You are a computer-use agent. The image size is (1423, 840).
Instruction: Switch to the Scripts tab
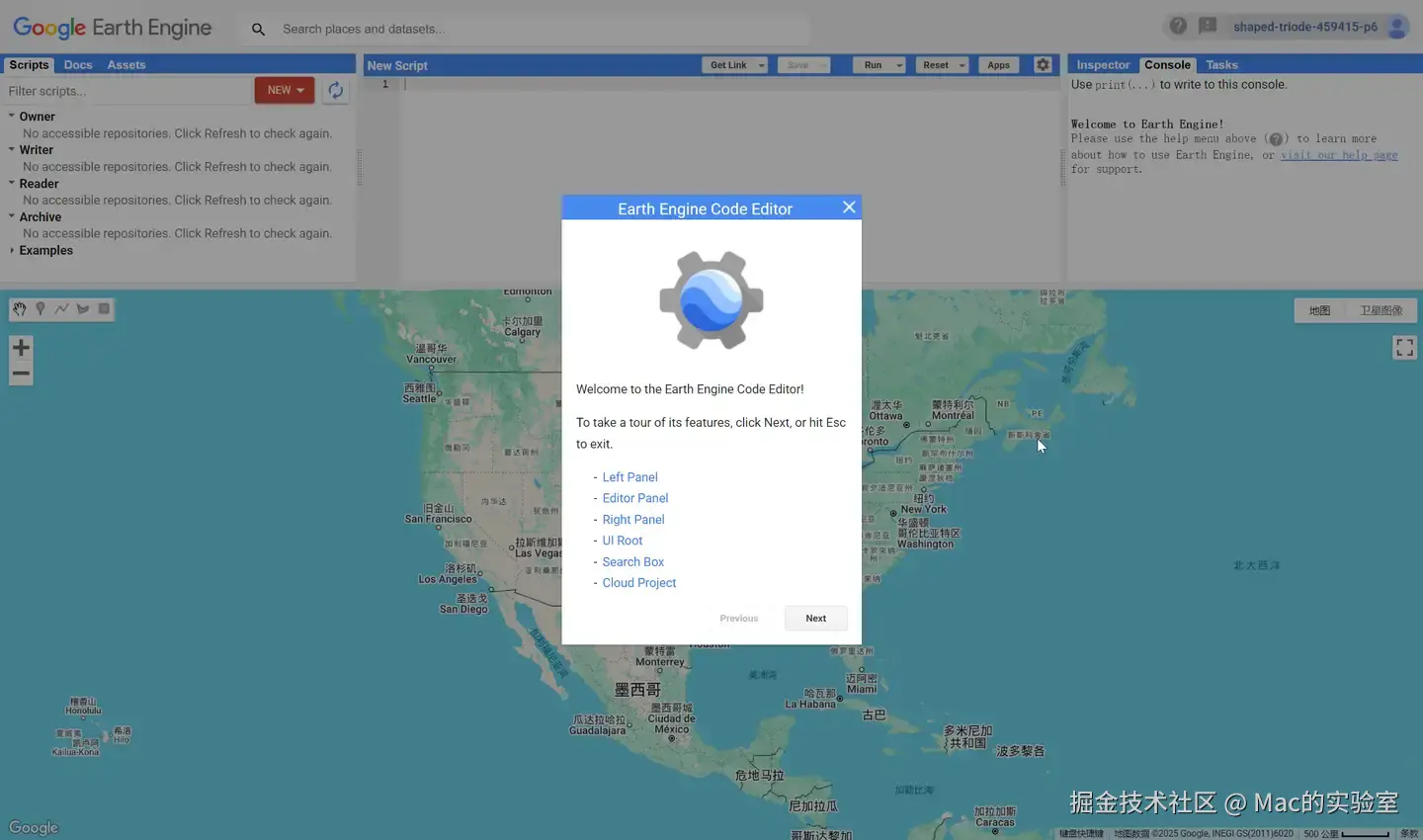coord(29,65)
